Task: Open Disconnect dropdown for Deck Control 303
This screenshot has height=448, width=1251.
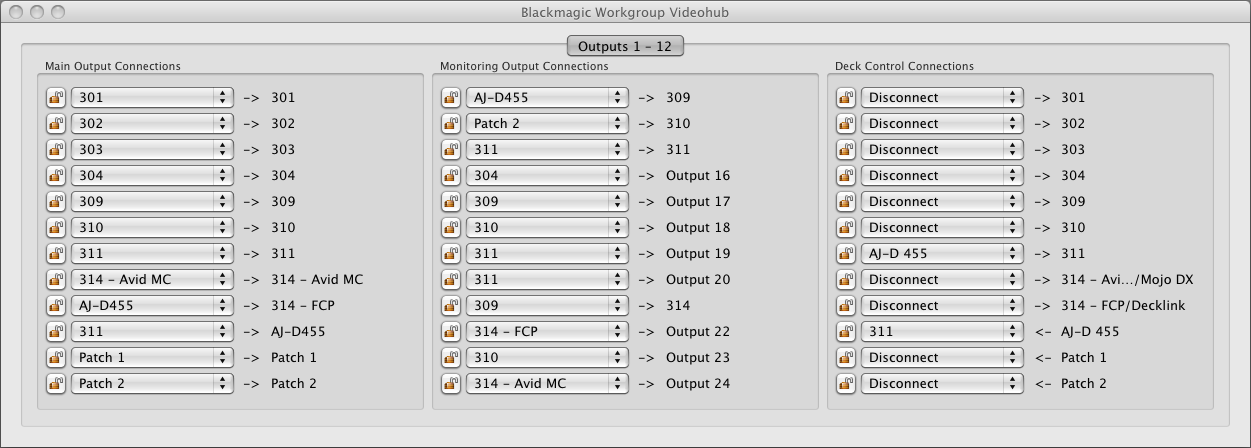Action: tap(942, 150)
